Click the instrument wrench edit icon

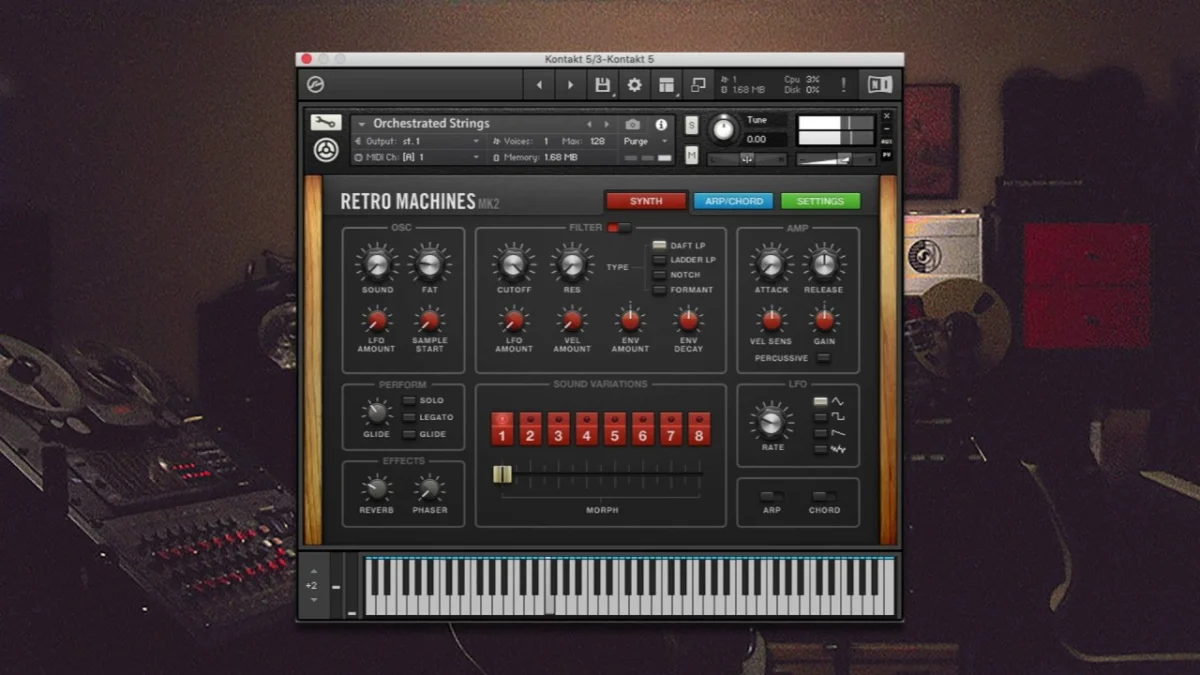click(x=326, y=122)
